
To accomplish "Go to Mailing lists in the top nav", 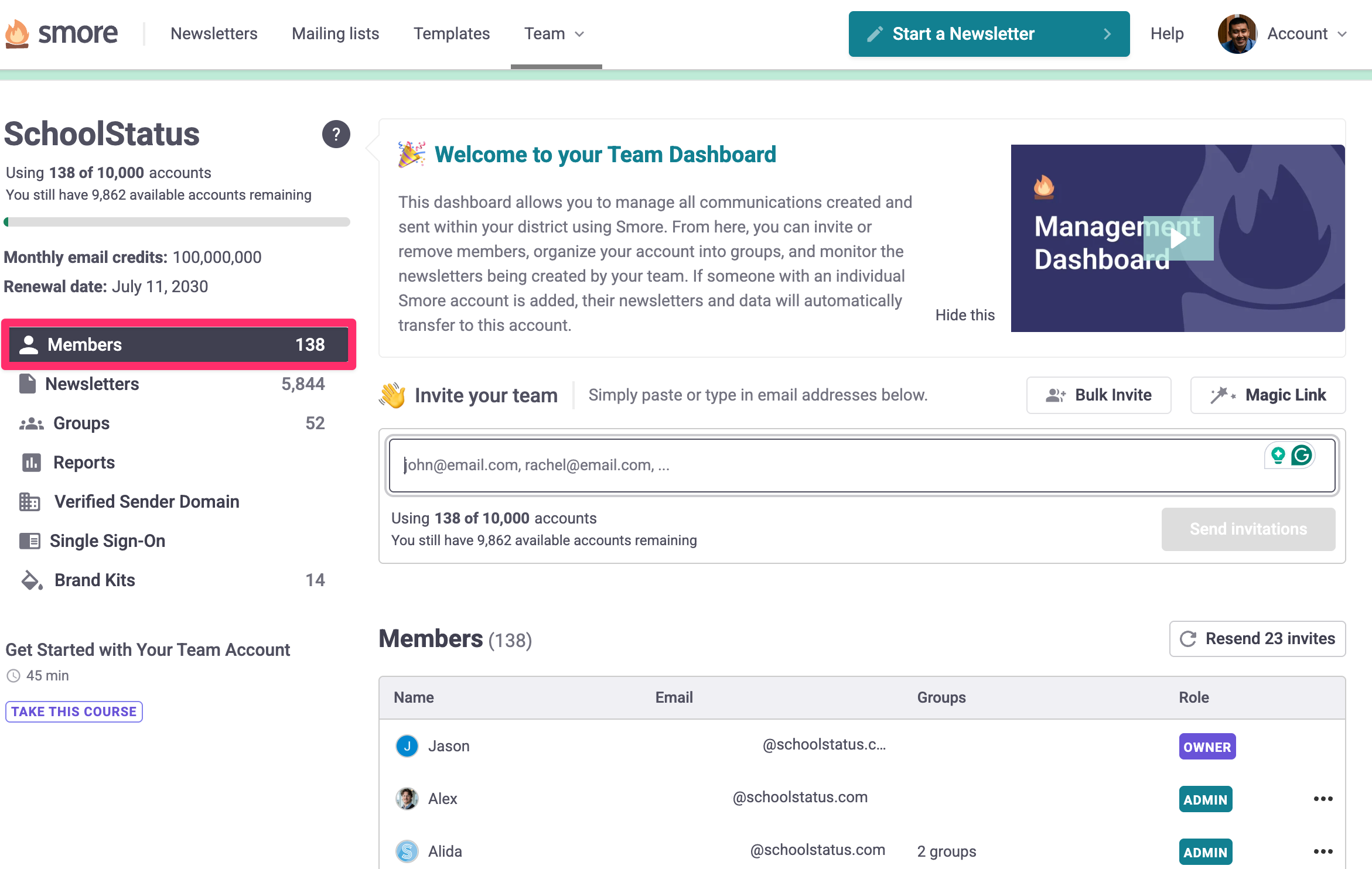I will (x=336, y=34).
